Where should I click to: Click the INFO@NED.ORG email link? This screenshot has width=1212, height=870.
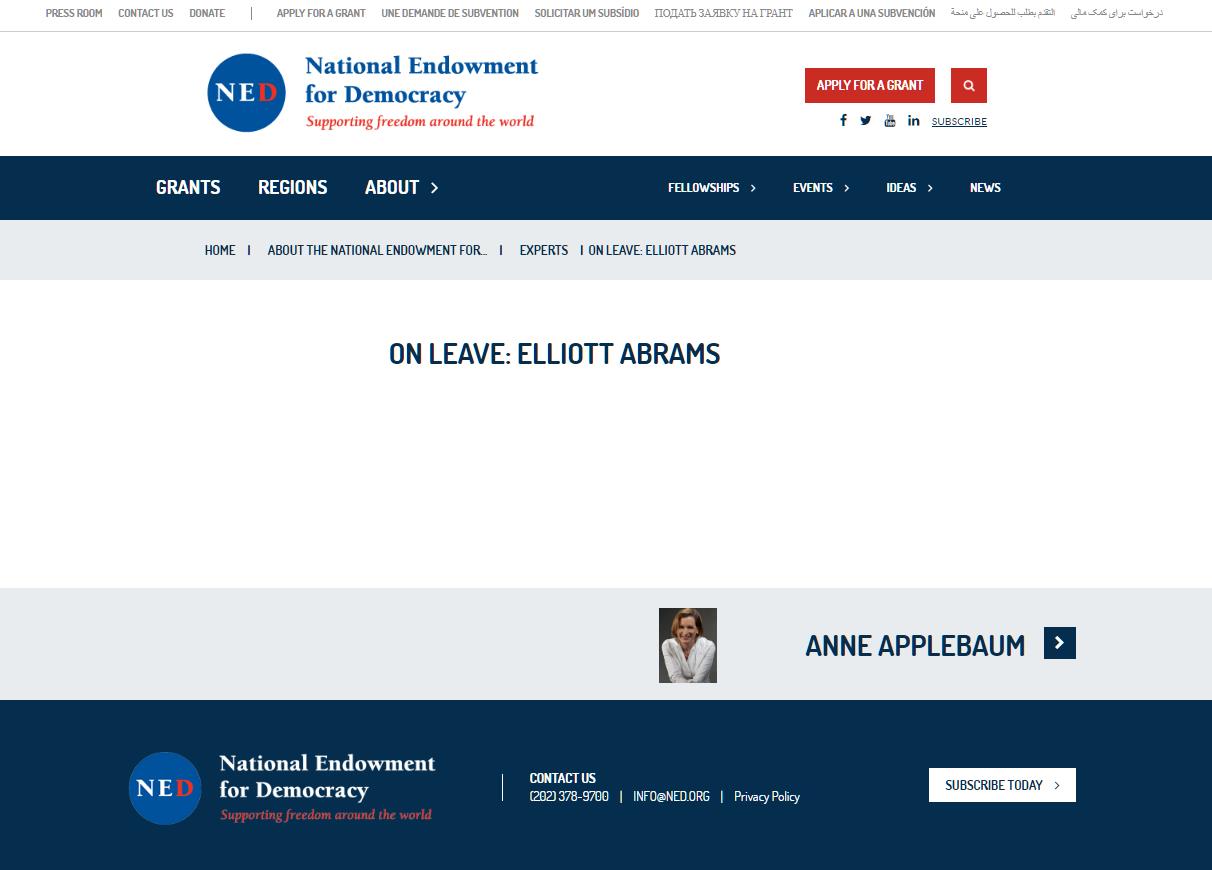coord(671,796)
